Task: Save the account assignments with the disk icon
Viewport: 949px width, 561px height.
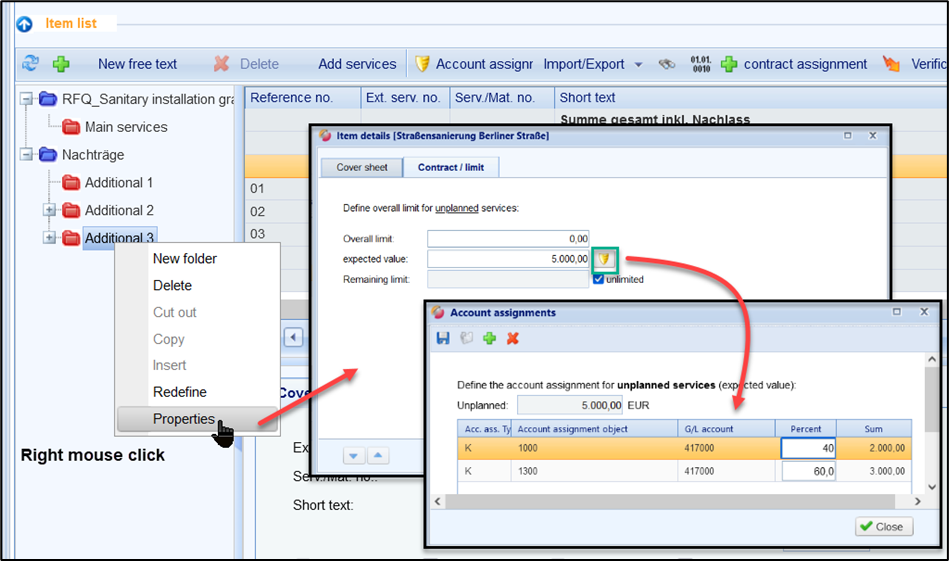Action: pyautogui.click(x=443, y=339)
